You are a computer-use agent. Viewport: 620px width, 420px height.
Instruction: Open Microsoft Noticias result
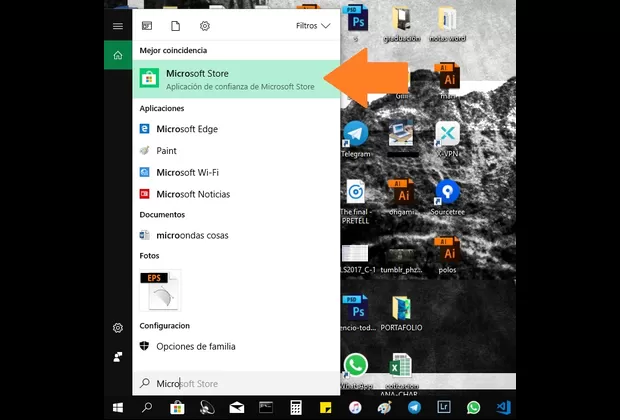[x=236, y=194]
